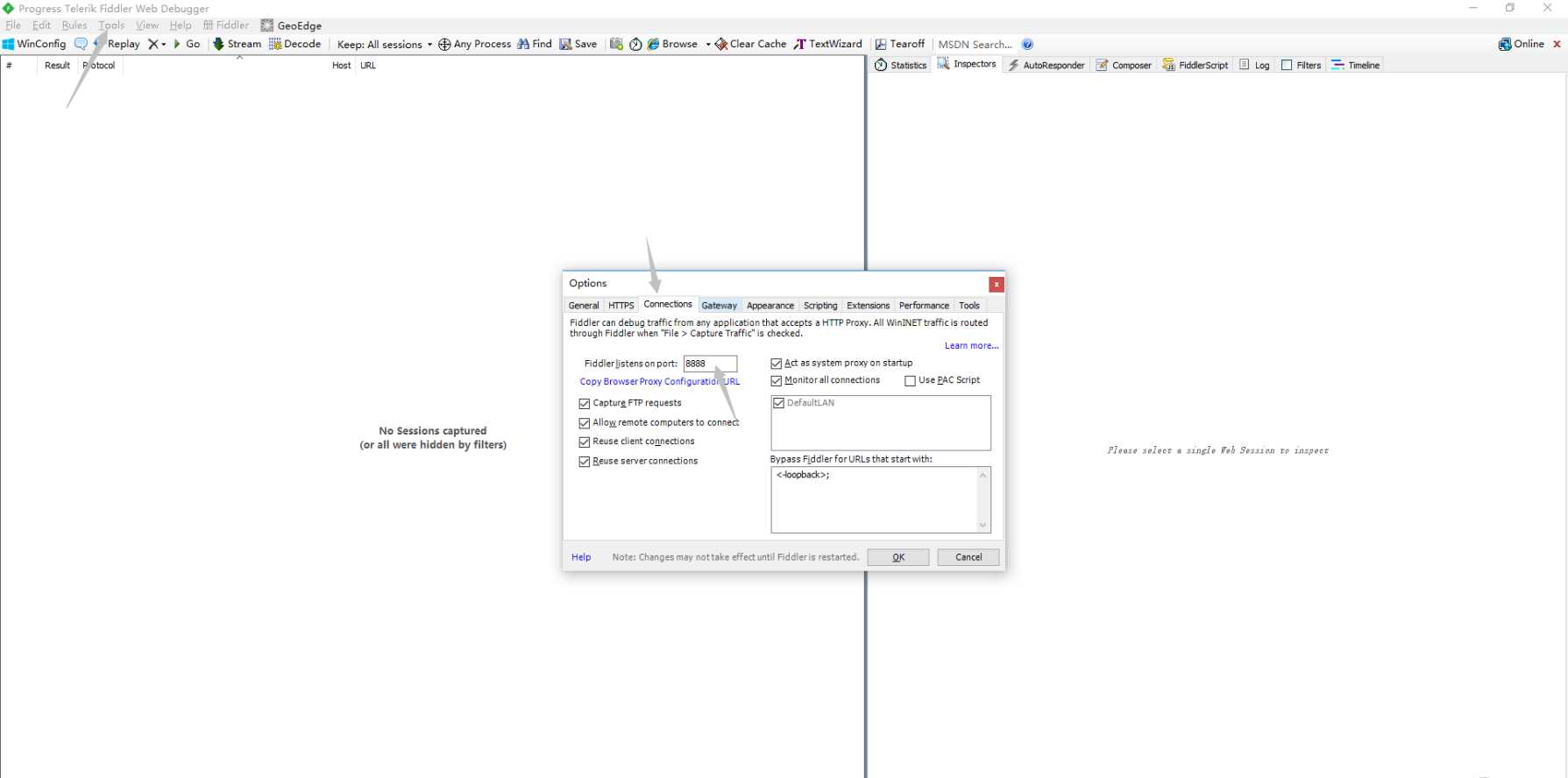Click the comment speech bubble icon
Screen dimensions: 1568x778
tap(81, 44)
